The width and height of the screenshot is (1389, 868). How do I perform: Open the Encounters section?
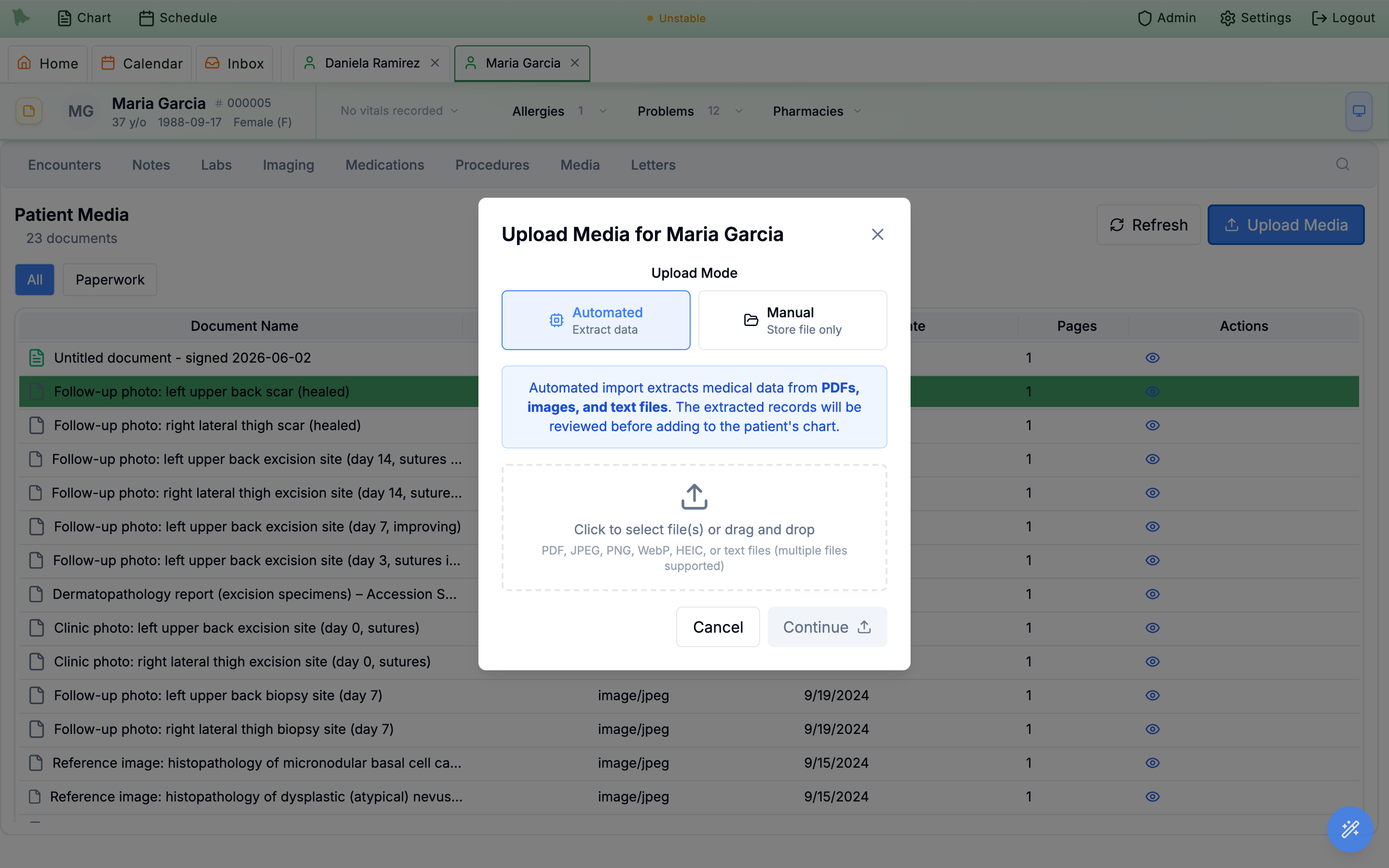pyautogui.click(x=64, y=165)
